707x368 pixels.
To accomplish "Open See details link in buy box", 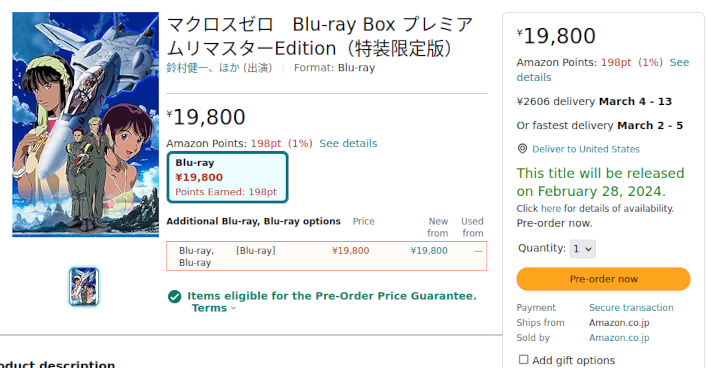I will click(x=603, y=70).
